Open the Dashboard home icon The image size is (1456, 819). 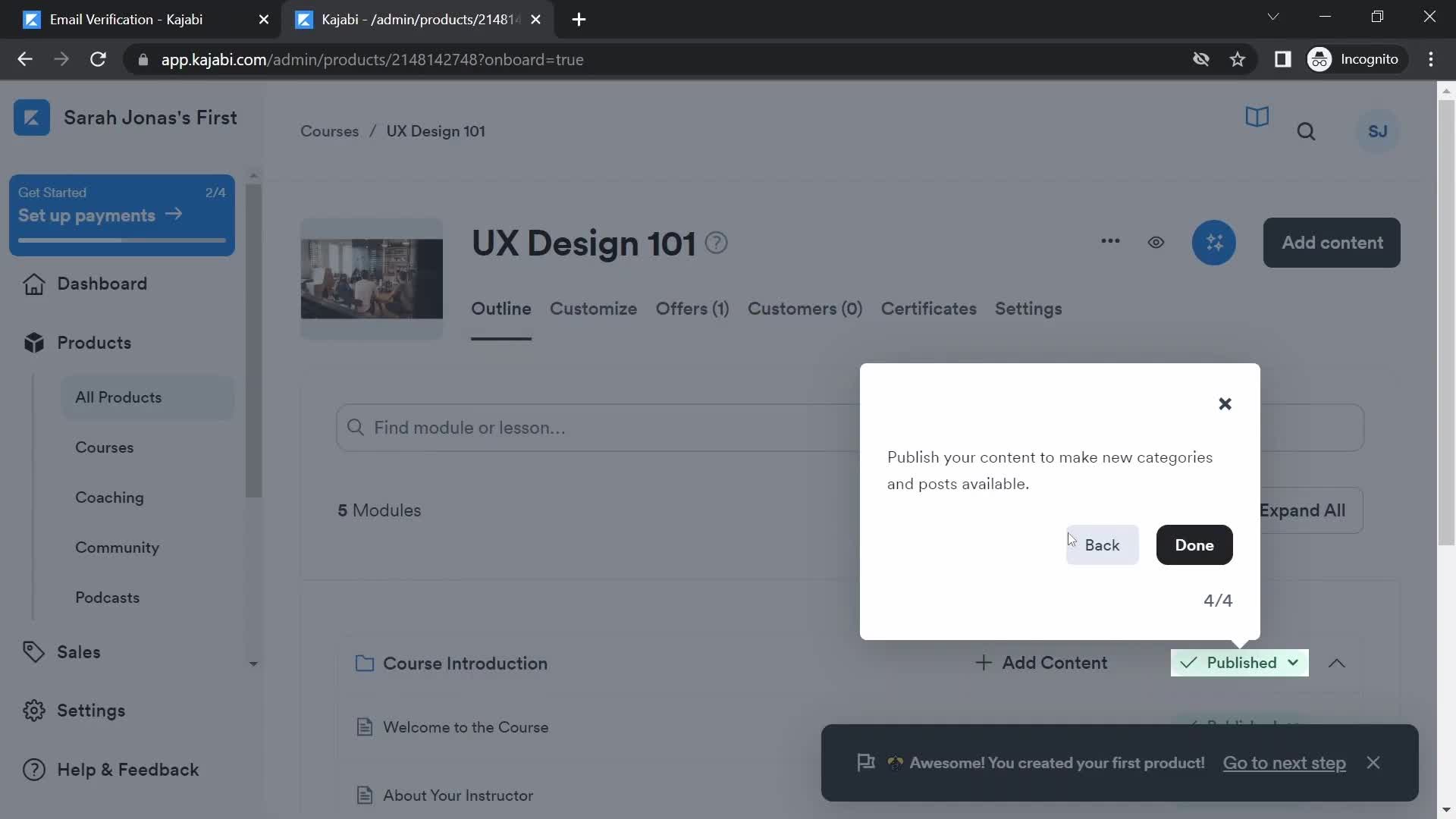[33, 284]
